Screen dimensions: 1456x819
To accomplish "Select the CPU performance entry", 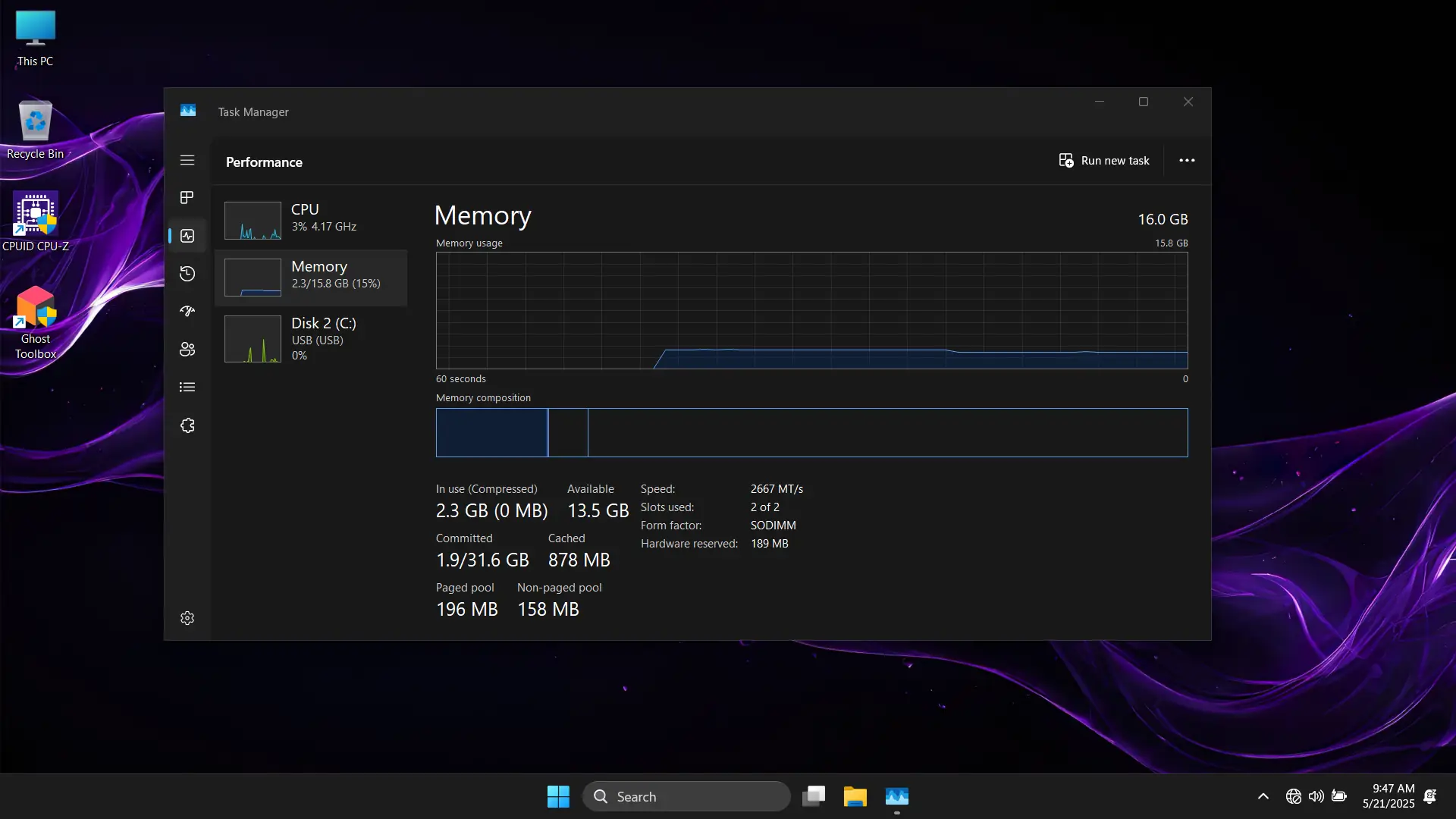I will 312,220.
